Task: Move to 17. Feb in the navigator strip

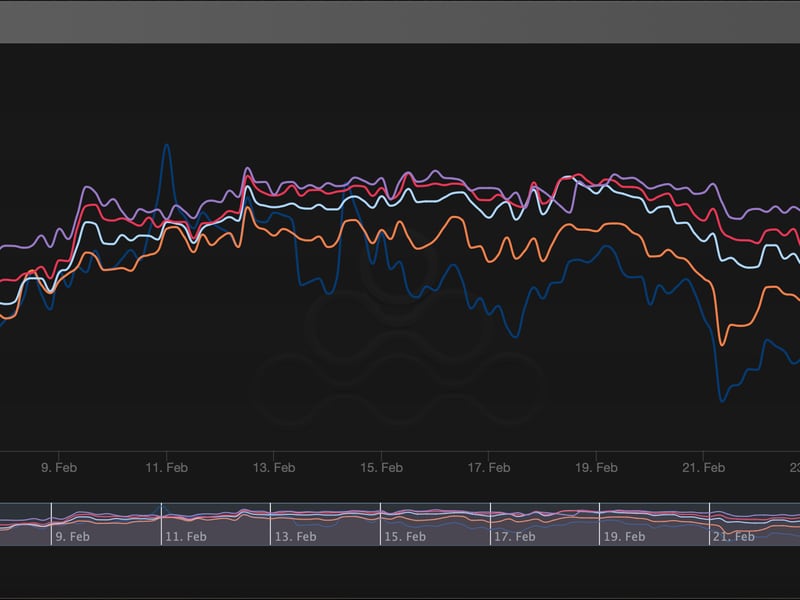Action: 515,536
